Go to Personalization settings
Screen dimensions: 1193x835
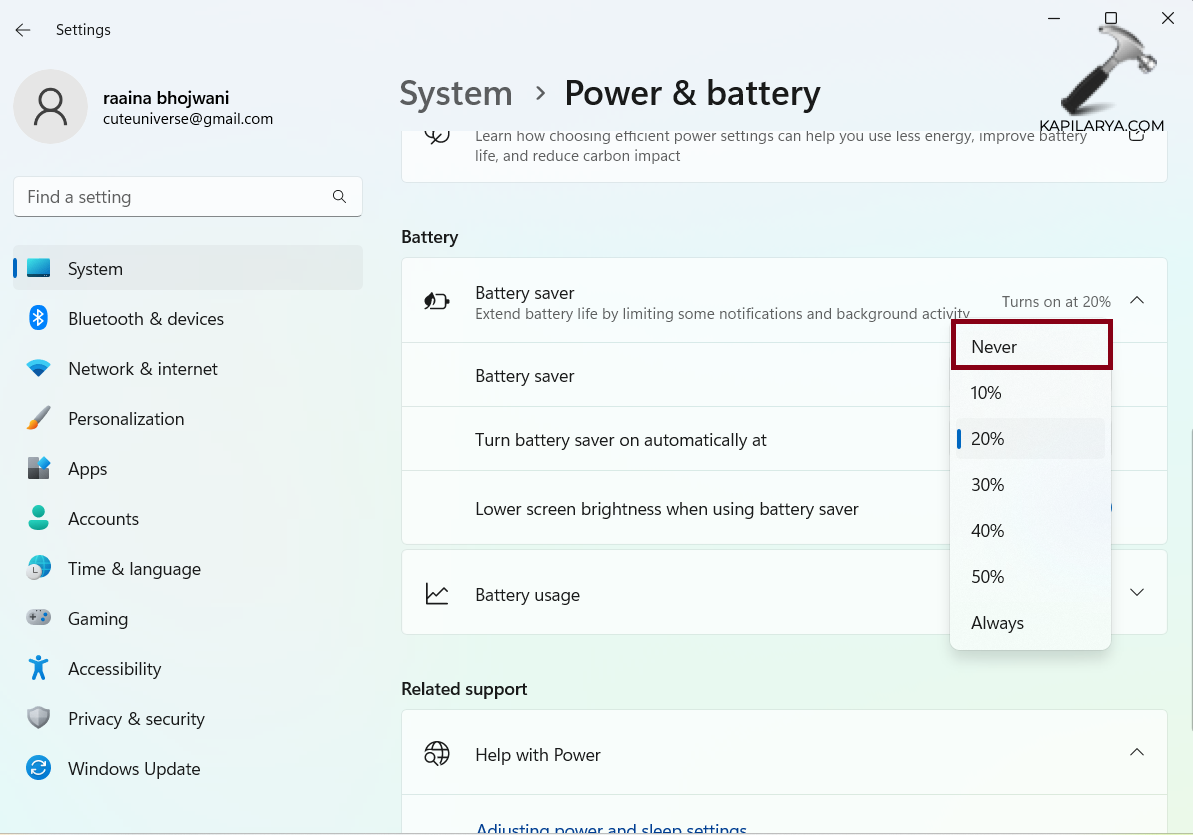[x=125, y=419]
